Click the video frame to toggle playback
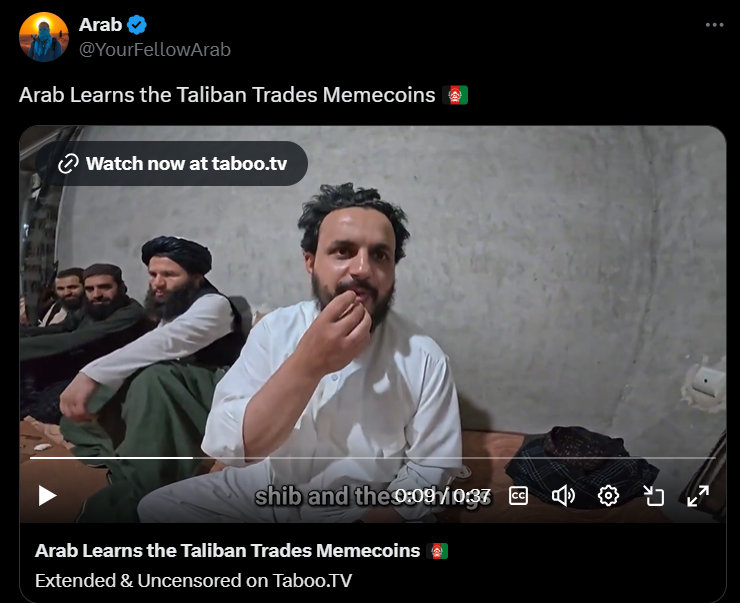The height and width of the screenshot is (603, 740). 373,302
